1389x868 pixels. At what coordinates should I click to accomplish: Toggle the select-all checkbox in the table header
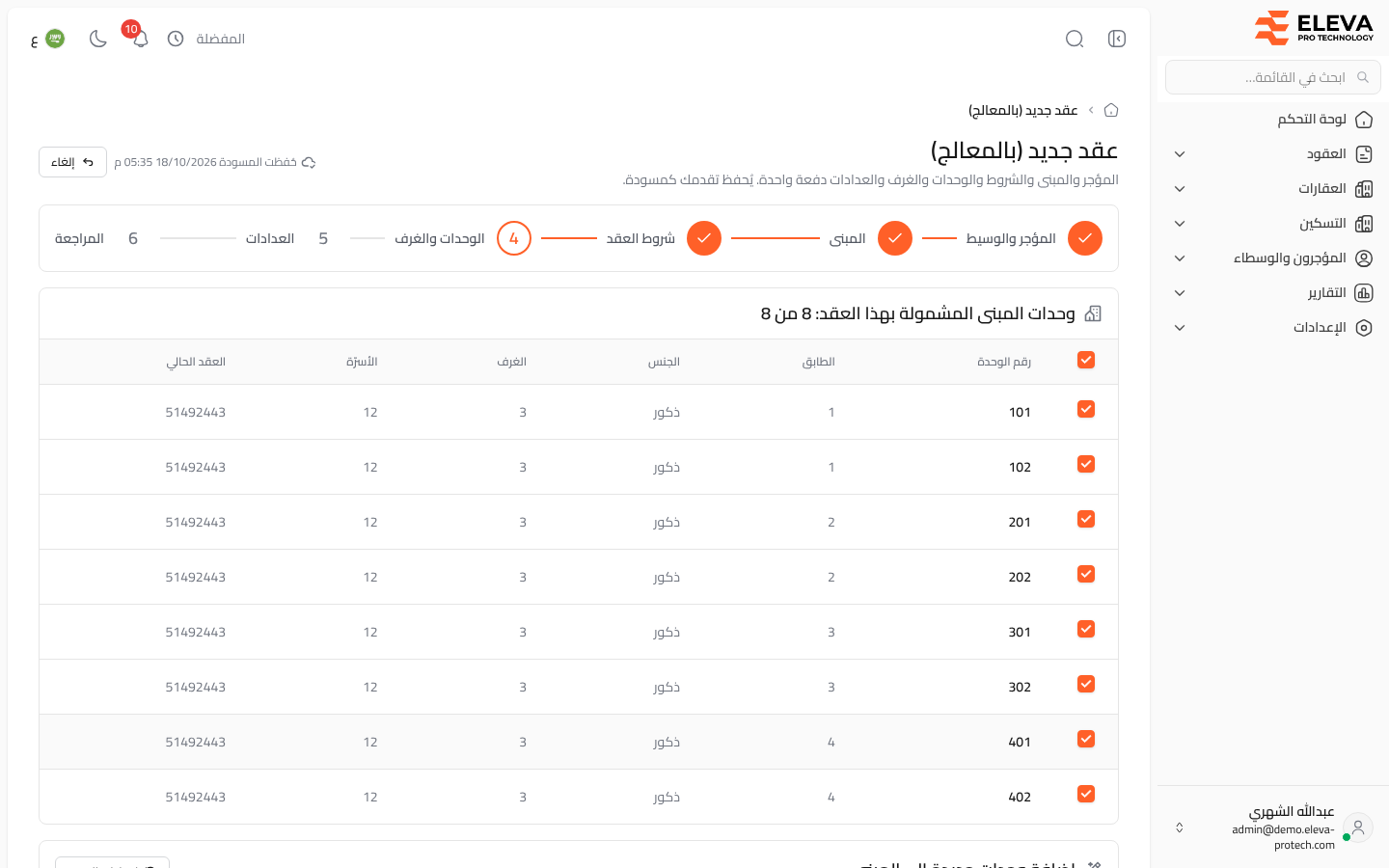click(1086, 360)
